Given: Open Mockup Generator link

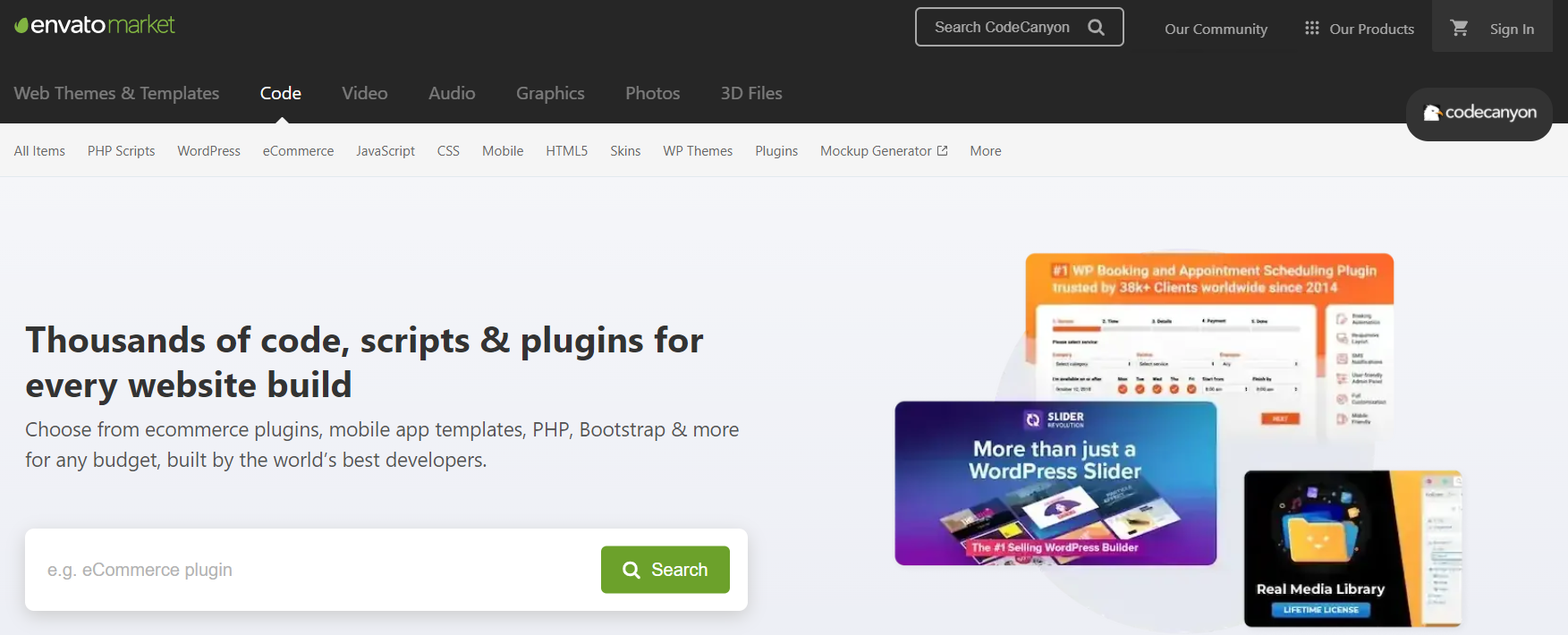Looking at the screenshot, I should coord(876,150).
